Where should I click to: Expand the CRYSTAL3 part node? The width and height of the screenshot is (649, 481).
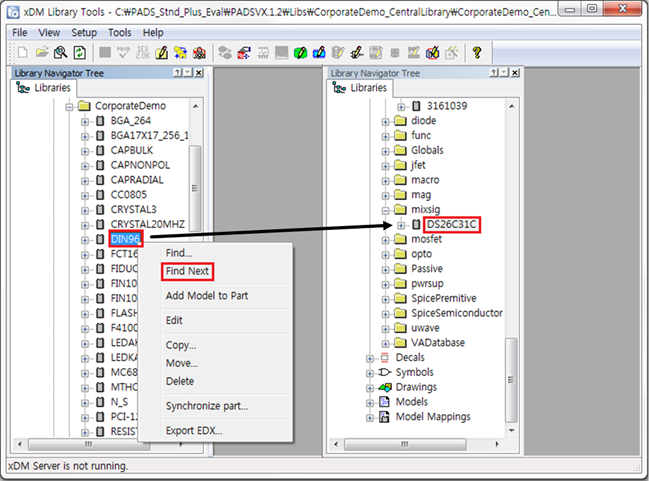click(85, 210)
